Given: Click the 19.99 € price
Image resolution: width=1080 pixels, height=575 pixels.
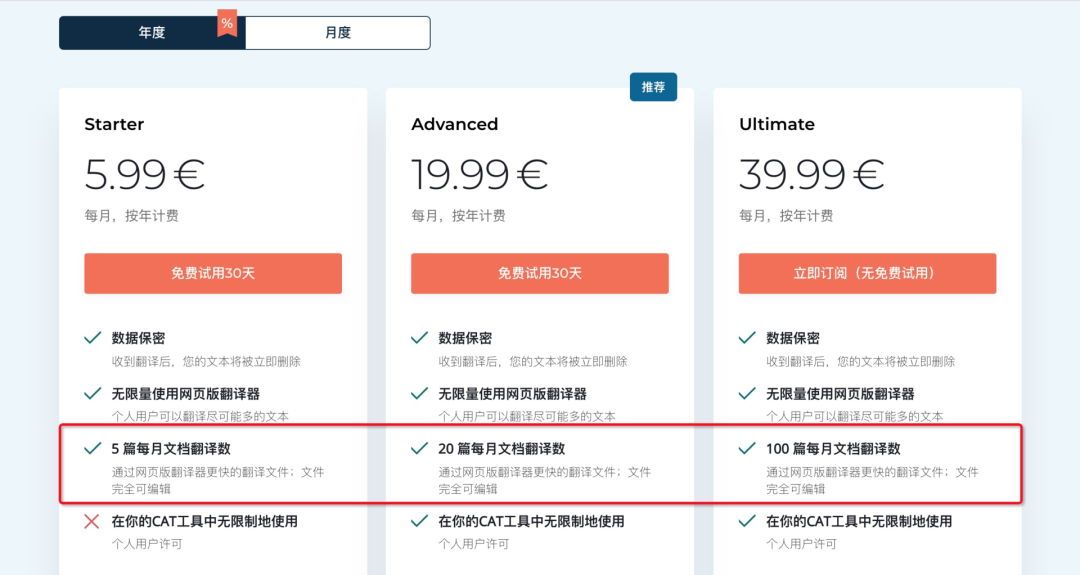Looking at the screenshot, I should click(479, 174).
